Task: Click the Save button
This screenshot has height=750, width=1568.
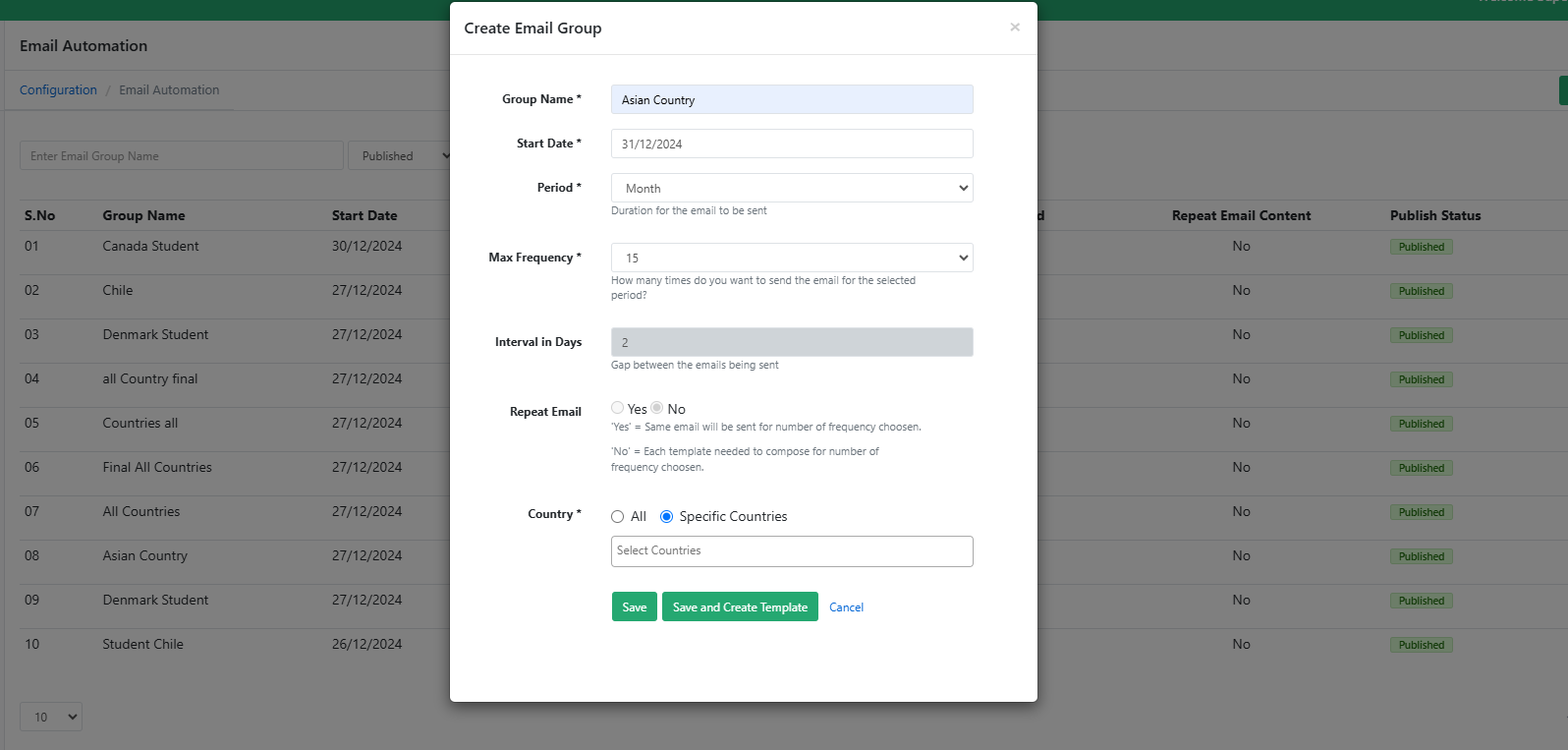Action: (634, 607)
